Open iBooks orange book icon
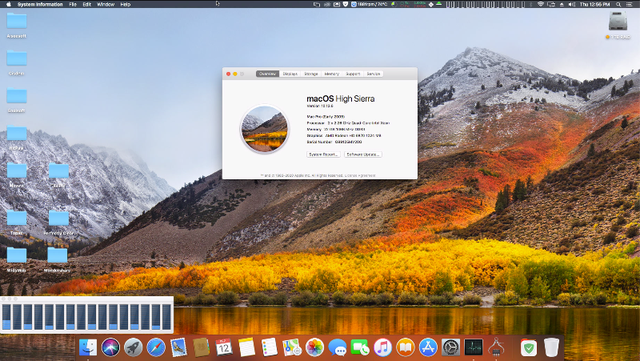The image size is (640, 361). [405, 348]
